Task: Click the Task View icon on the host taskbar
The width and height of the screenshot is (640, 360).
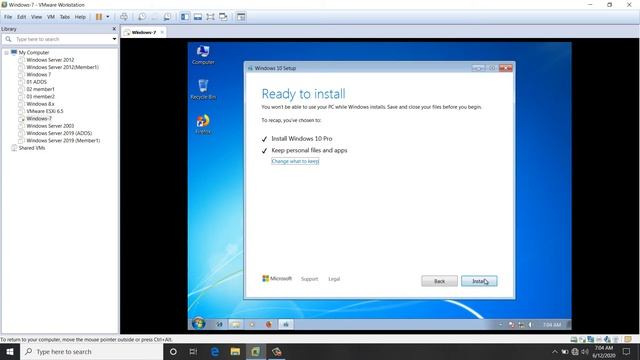Action: 193,351
